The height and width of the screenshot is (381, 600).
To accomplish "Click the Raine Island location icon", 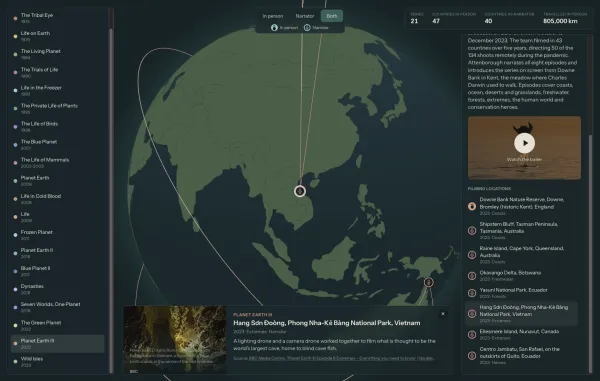I will [x=472, y=255].
